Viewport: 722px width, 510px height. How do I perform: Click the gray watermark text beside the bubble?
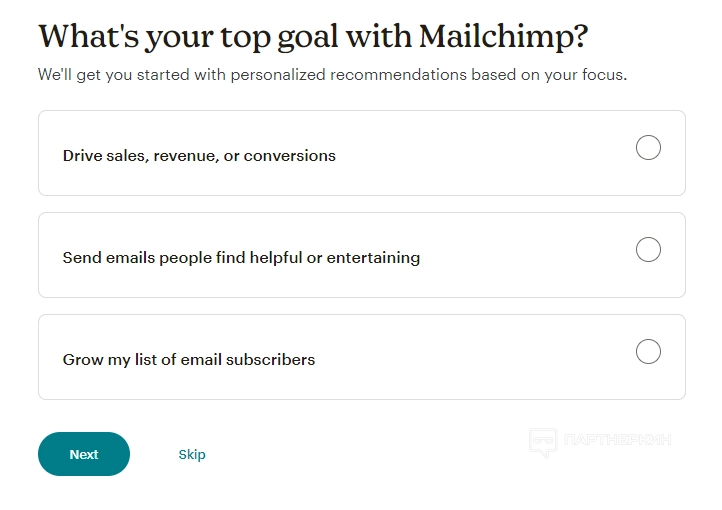click(x=617, y=440)
